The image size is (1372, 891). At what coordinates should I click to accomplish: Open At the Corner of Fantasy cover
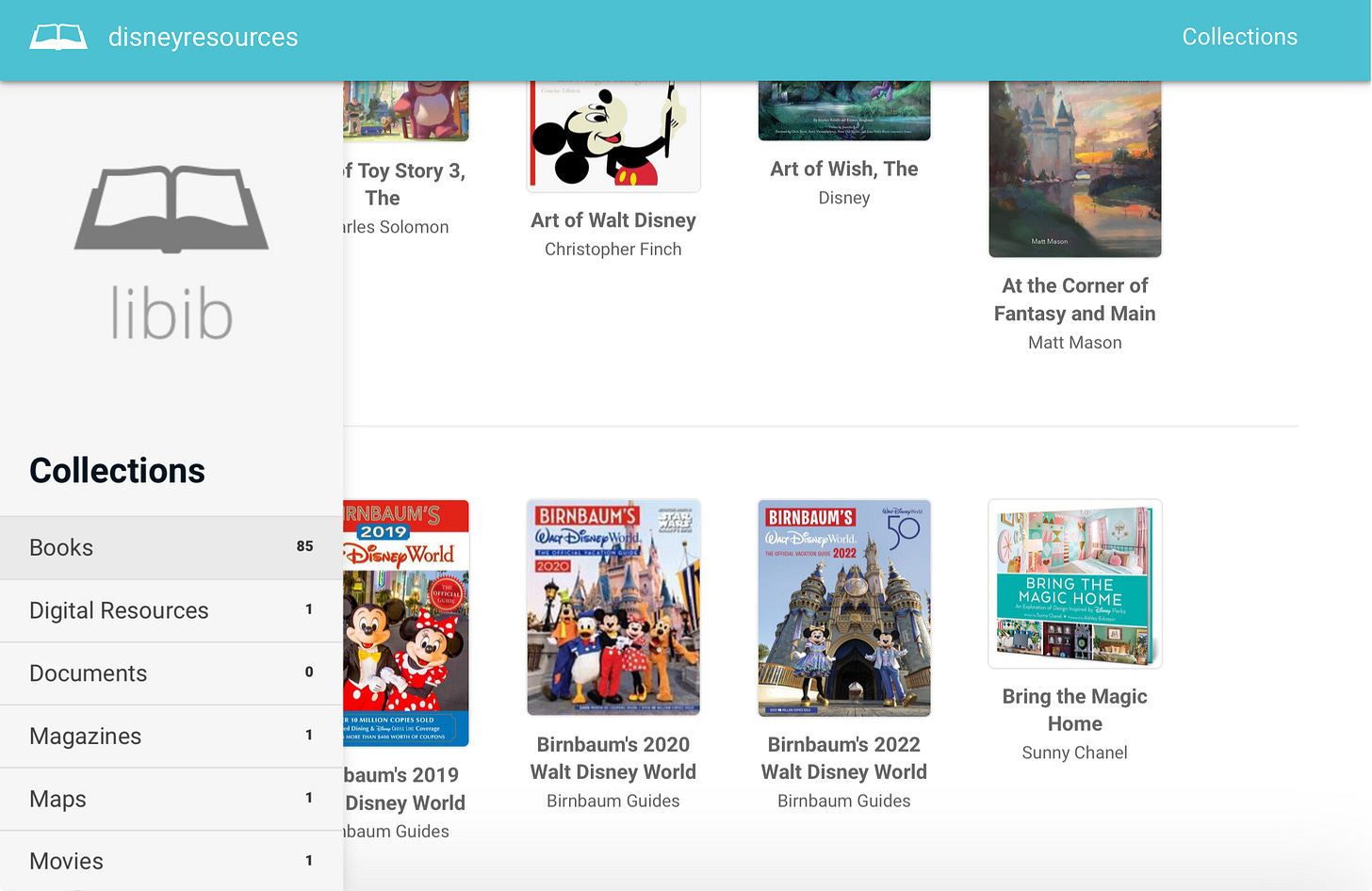(x=1075, y=169)
